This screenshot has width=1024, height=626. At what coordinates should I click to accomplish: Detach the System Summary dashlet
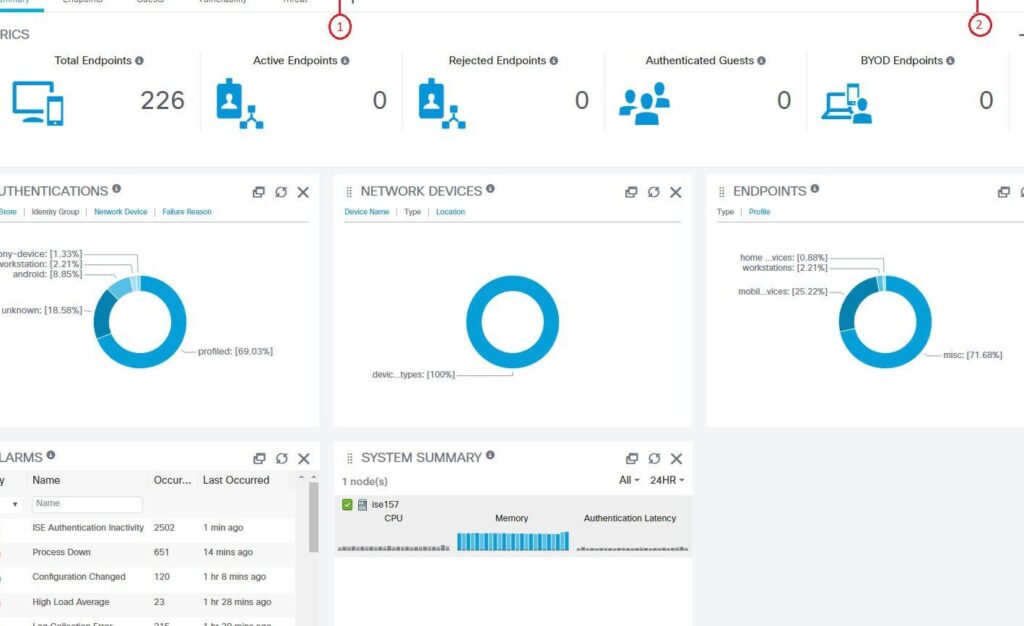click(x=632, y=459)
